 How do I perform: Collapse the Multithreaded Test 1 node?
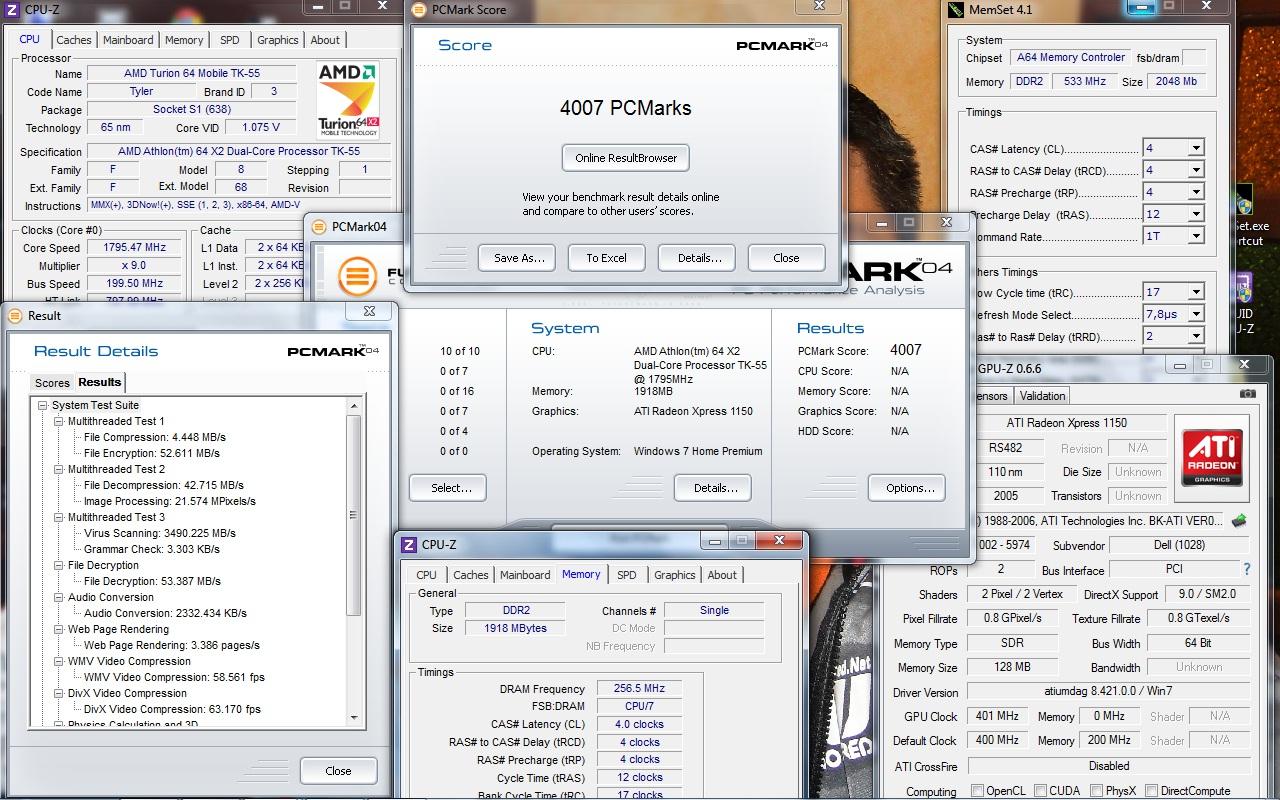tap(59, 421)
